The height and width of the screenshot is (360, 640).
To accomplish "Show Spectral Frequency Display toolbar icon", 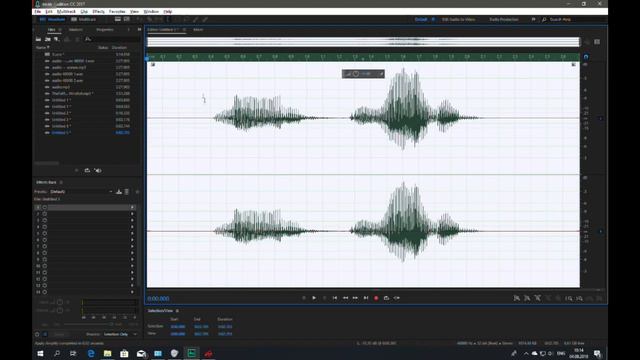I will (x=118, y=19).
